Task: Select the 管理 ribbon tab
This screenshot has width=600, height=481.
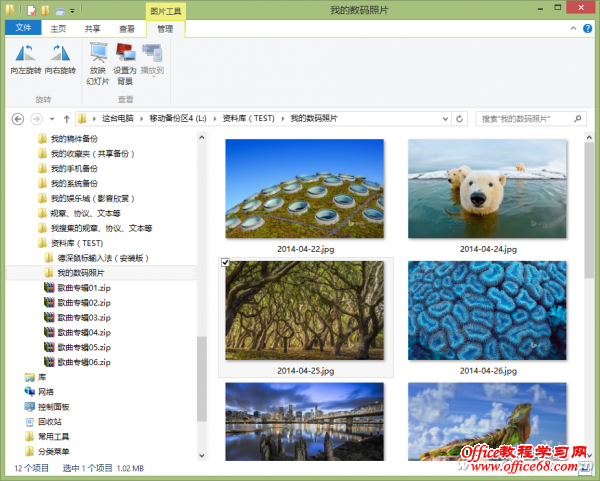Action: click(165, 29)
